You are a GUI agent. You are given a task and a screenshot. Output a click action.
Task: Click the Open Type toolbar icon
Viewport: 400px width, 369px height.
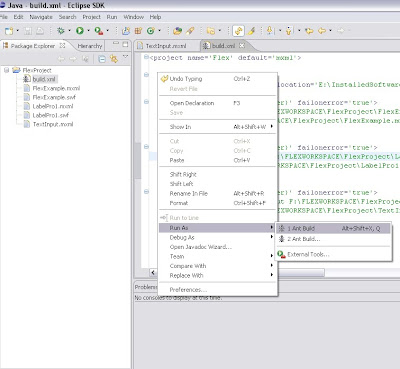click(177, 31)
